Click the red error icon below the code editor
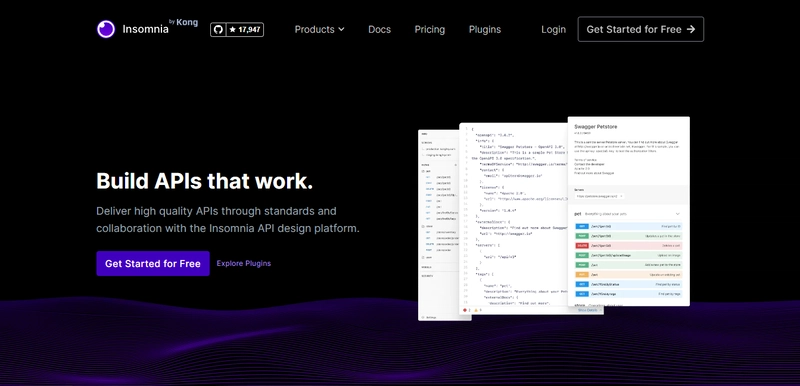This screenshot has height=386, width=800. (465, 310)
